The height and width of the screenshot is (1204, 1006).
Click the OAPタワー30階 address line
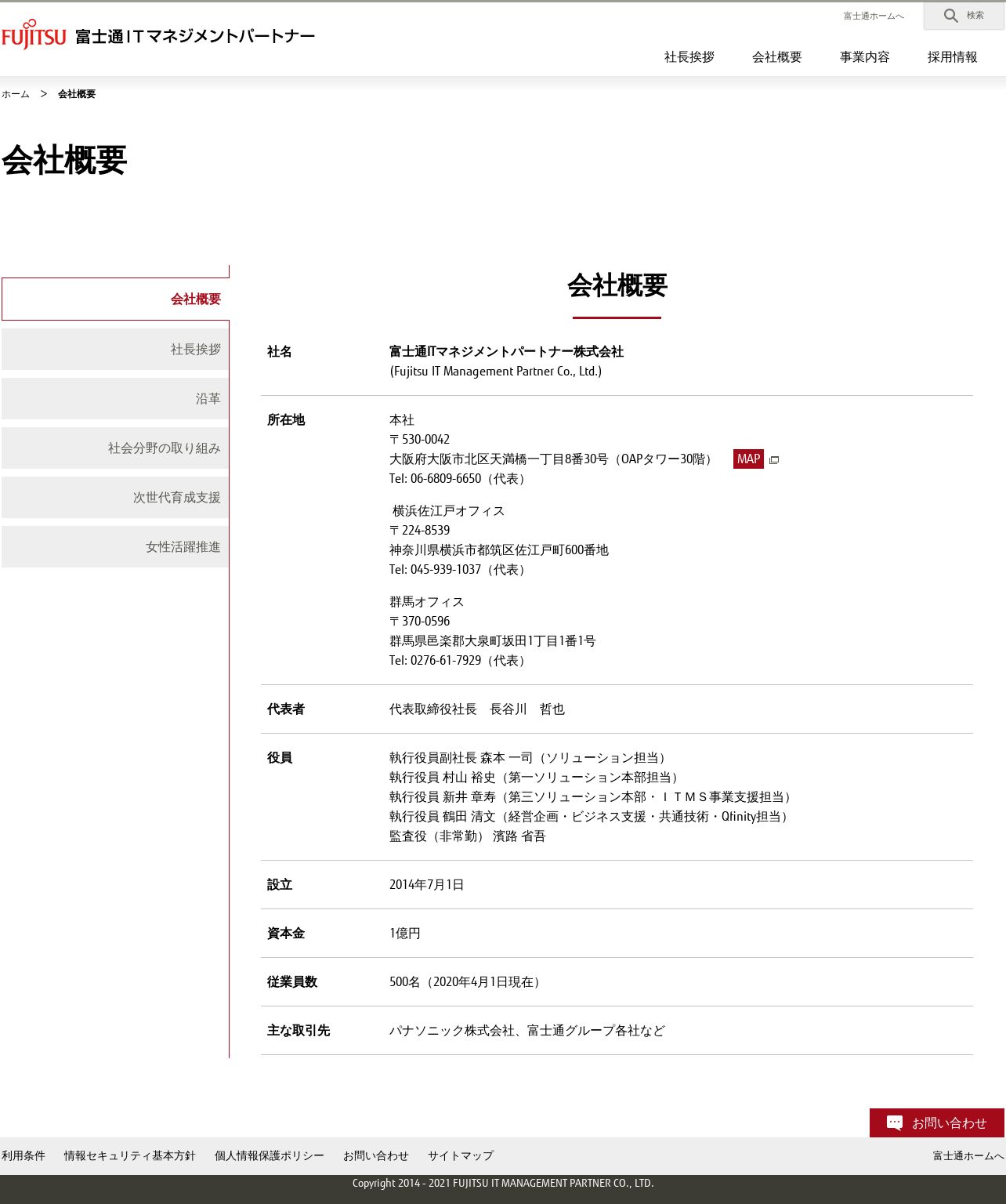[x=553, y=459]
